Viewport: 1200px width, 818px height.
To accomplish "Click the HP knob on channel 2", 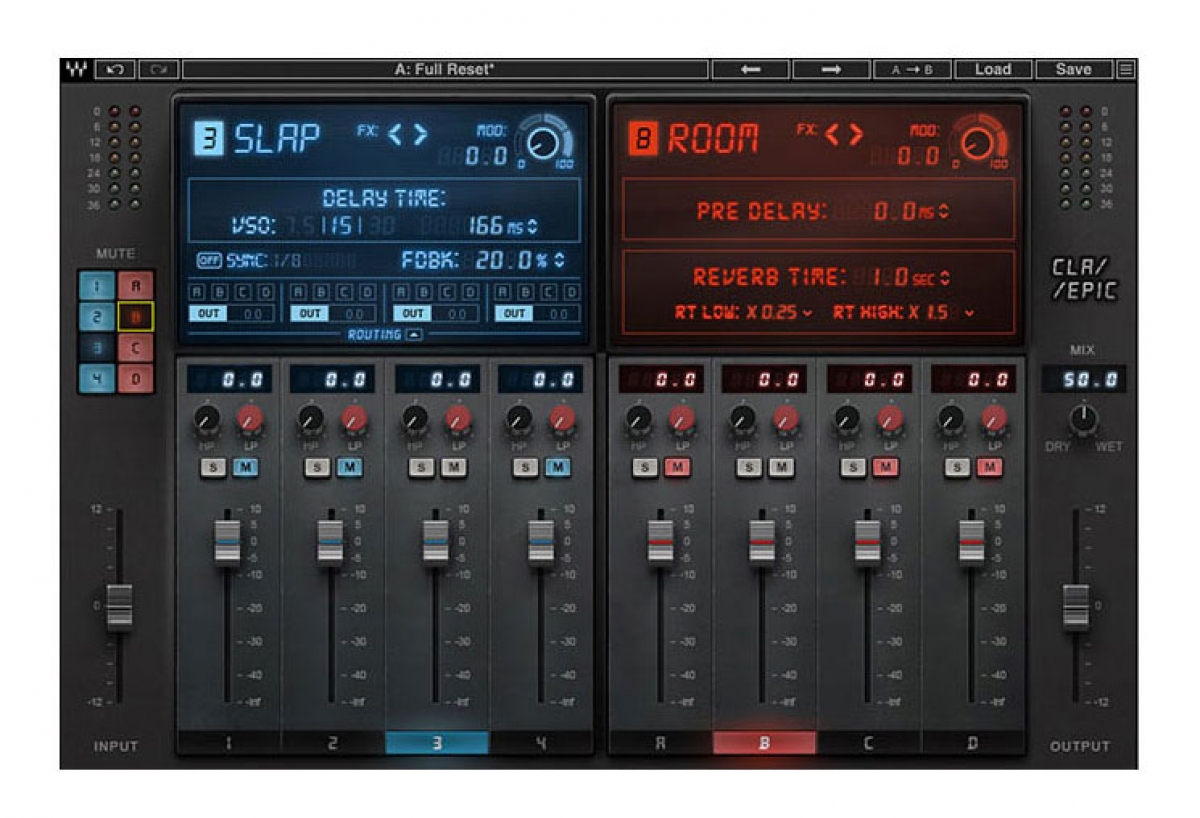I will click(x=311, y=419).
